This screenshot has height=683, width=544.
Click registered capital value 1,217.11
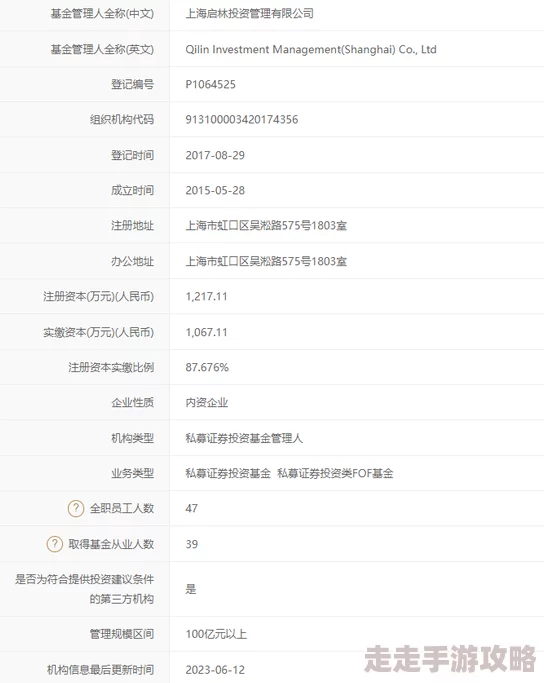tap(206, 297)
